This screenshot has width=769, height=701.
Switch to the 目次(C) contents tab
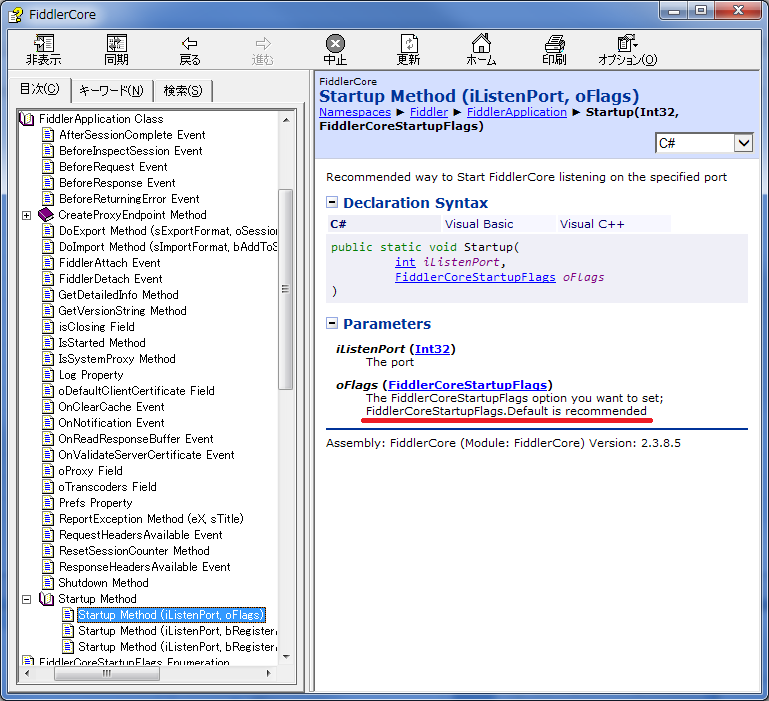[39, 89]
